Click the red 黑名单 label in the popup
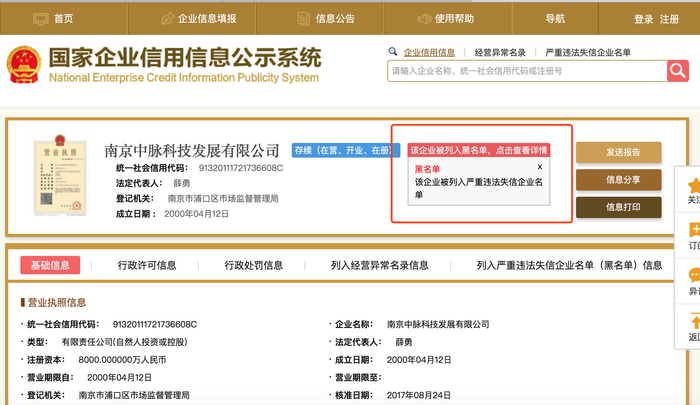This screenshot has height=405, width=700. coord(427,169)
